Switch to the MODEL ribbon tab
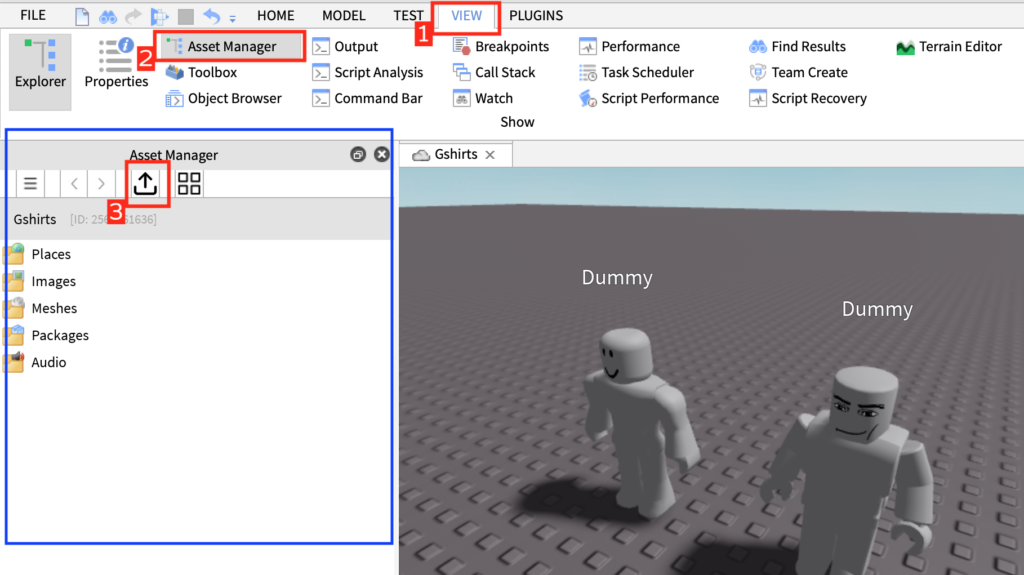1024x575 pixels. tap(344, 16)
